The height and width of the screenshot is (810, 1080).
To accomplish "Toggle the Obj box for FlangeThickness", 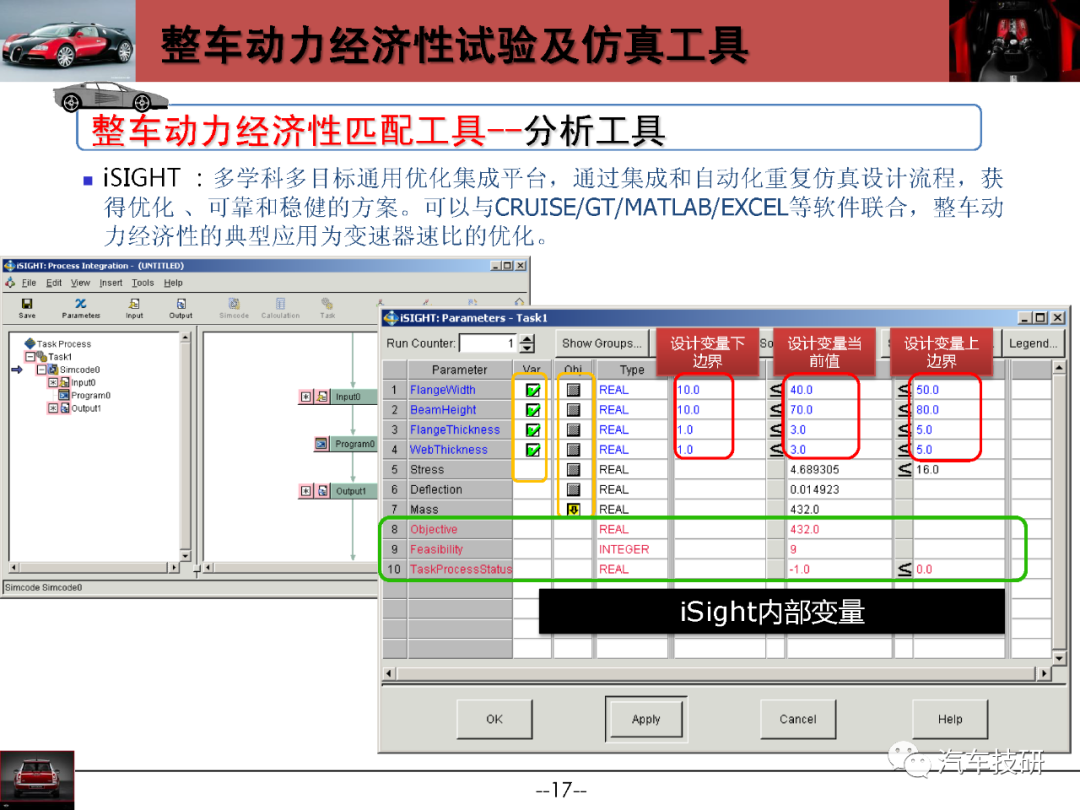I will (x=573, y=430).
